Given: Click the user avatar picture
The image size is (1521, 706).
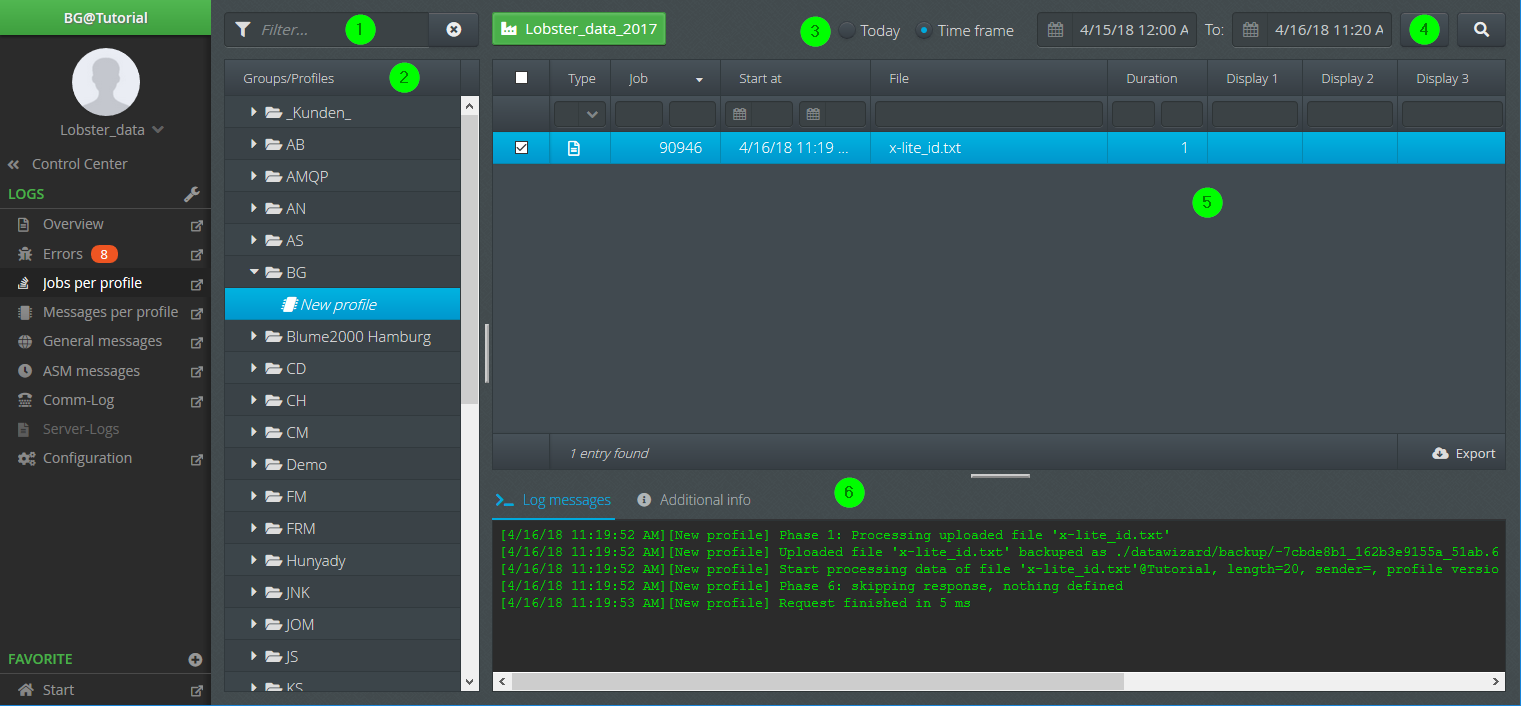Looking at the screenshot, I should point(106,82).
